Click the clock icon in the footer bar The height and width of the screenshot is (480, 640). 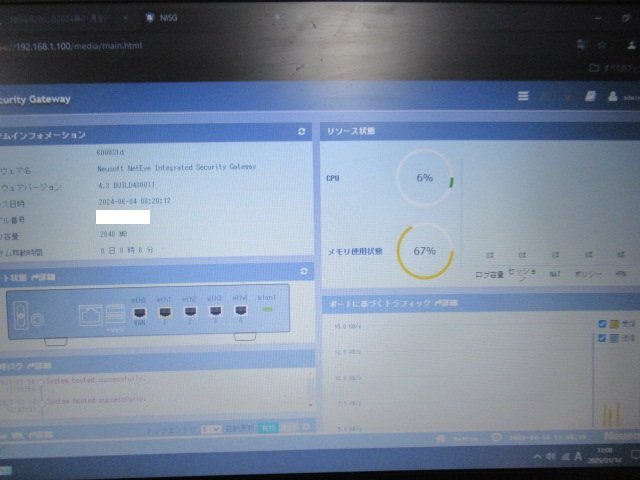496,437
